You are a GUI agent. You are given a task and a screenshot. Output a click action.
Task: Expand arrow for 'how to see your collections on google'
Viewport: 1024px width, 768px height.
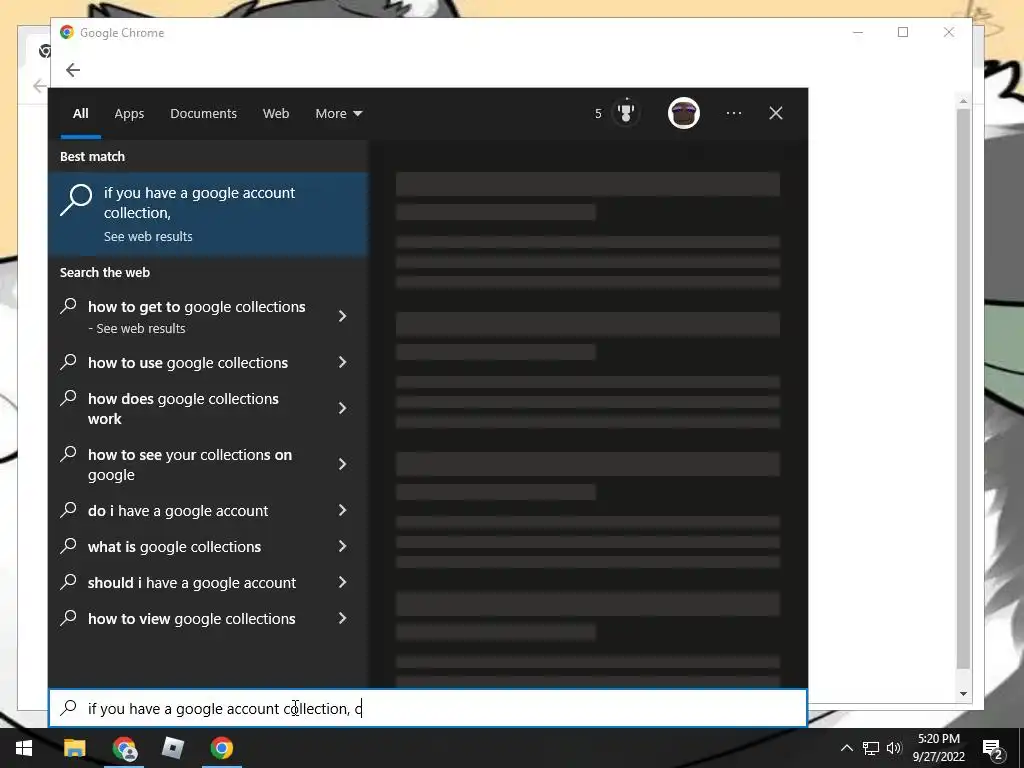point(342,464)
